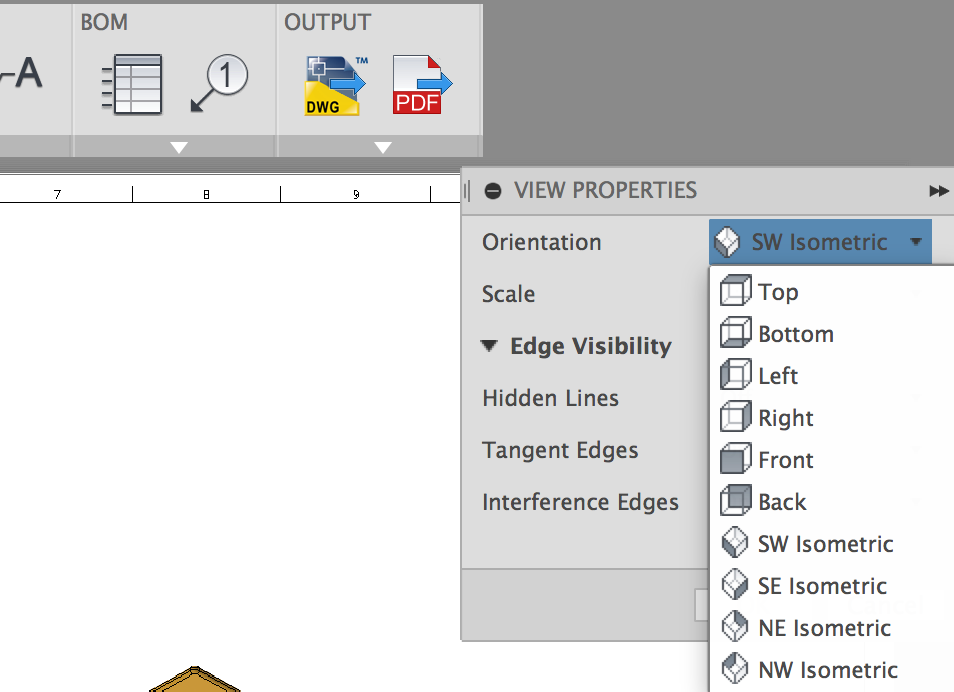Click the Back view cube icon
954x692 pixels.
pyautogui.click(x=736, y=500)
